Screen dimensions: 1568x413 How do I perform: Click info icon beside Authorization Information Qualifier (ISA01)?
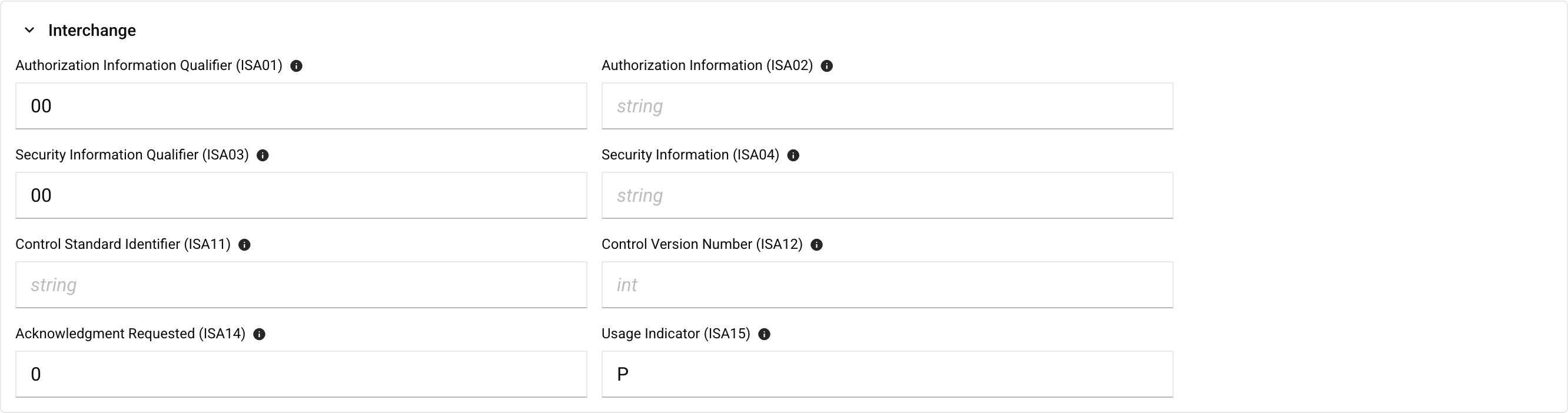tap(297, 66)
